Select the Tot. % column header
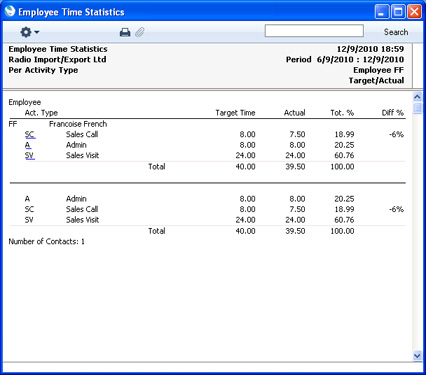426x375 pixels. [342, 113]
